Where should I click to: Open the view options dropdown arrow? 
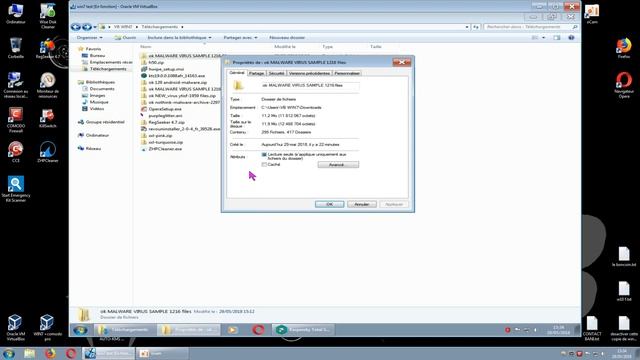click(x=543, y=38)
